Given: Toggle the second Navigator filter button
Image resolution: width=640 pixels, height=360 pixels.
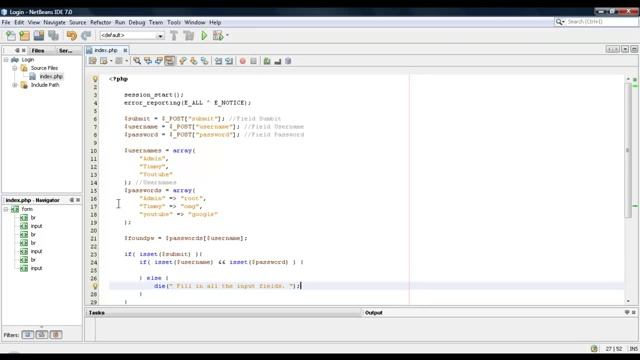Looking at the screenshot, I should (x=42, y=335).
